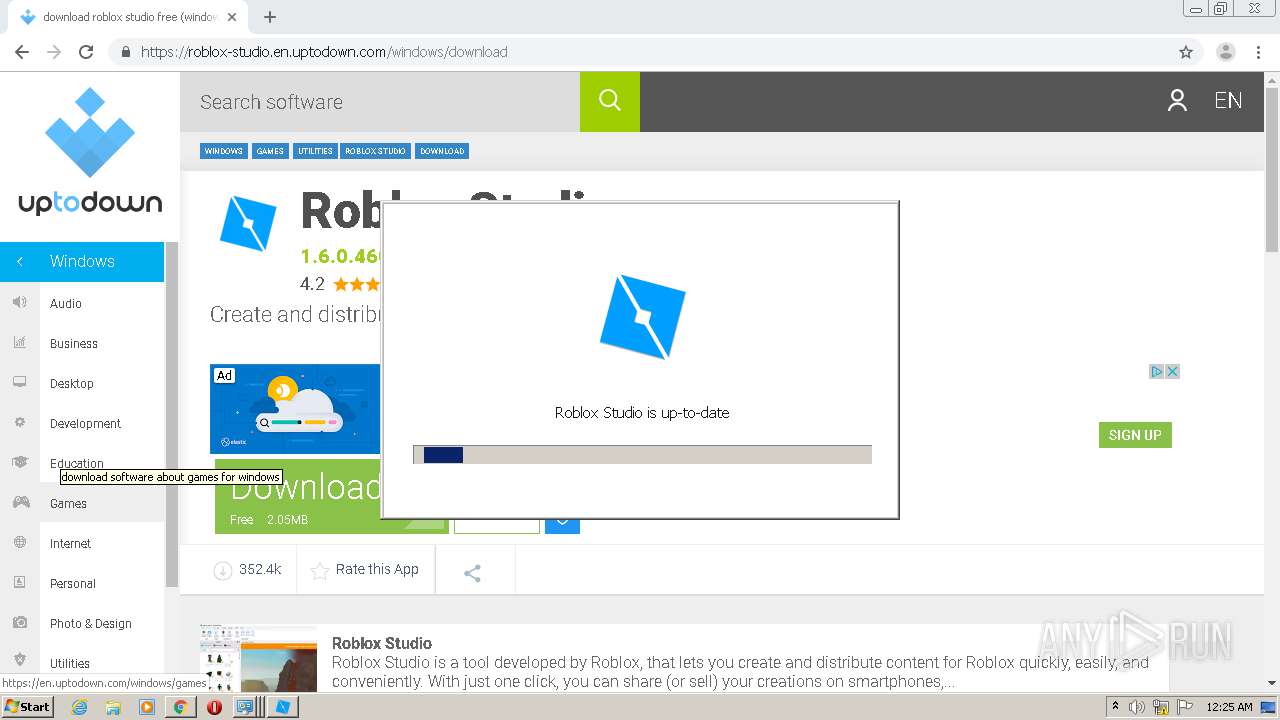
Task: Click the volume icon in system tray
Action: [1137, 707]
